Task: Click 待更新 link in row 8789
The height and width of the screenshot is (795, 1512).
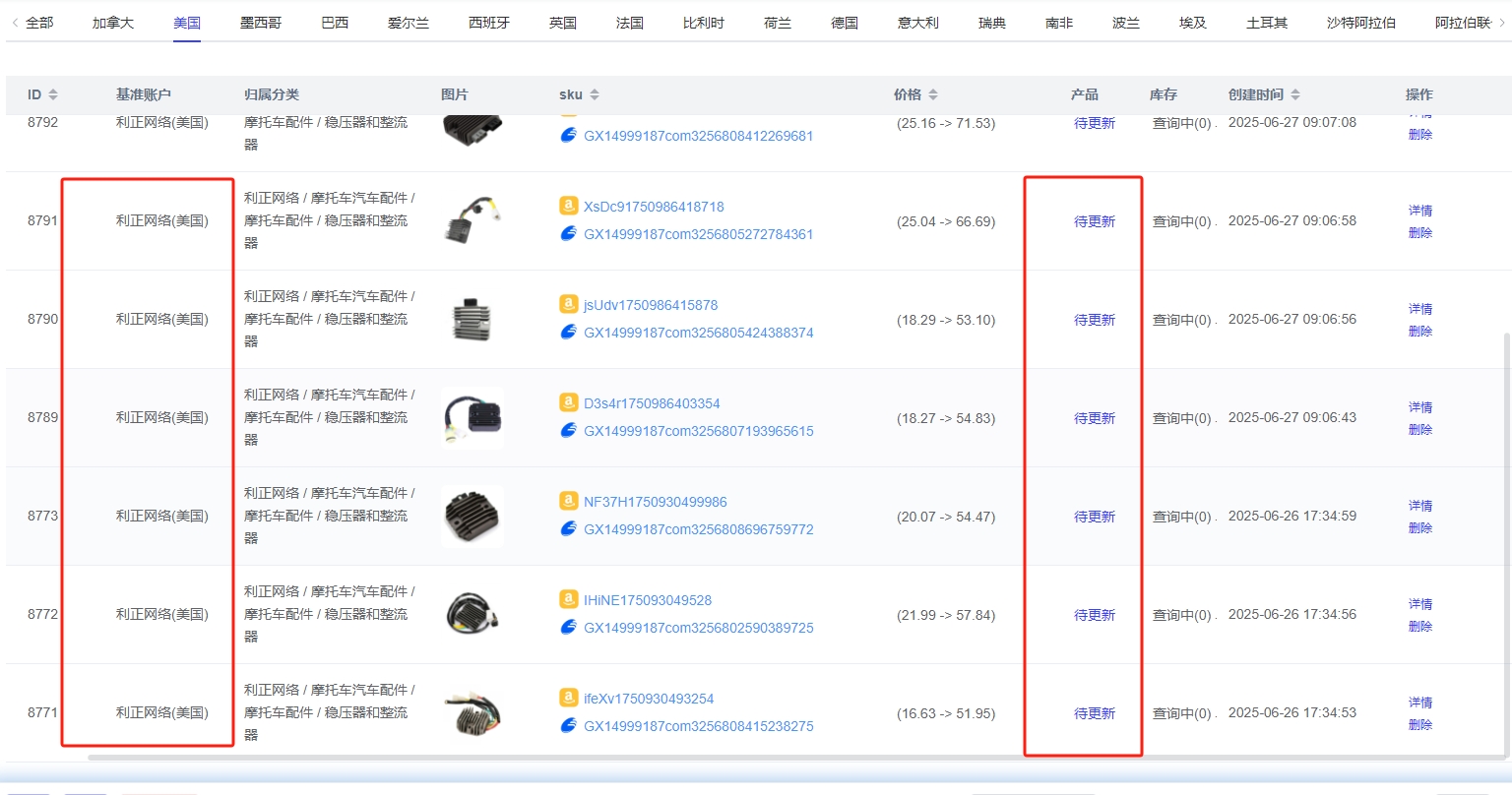Action: pyautogui.click(x=1095, y=418)
